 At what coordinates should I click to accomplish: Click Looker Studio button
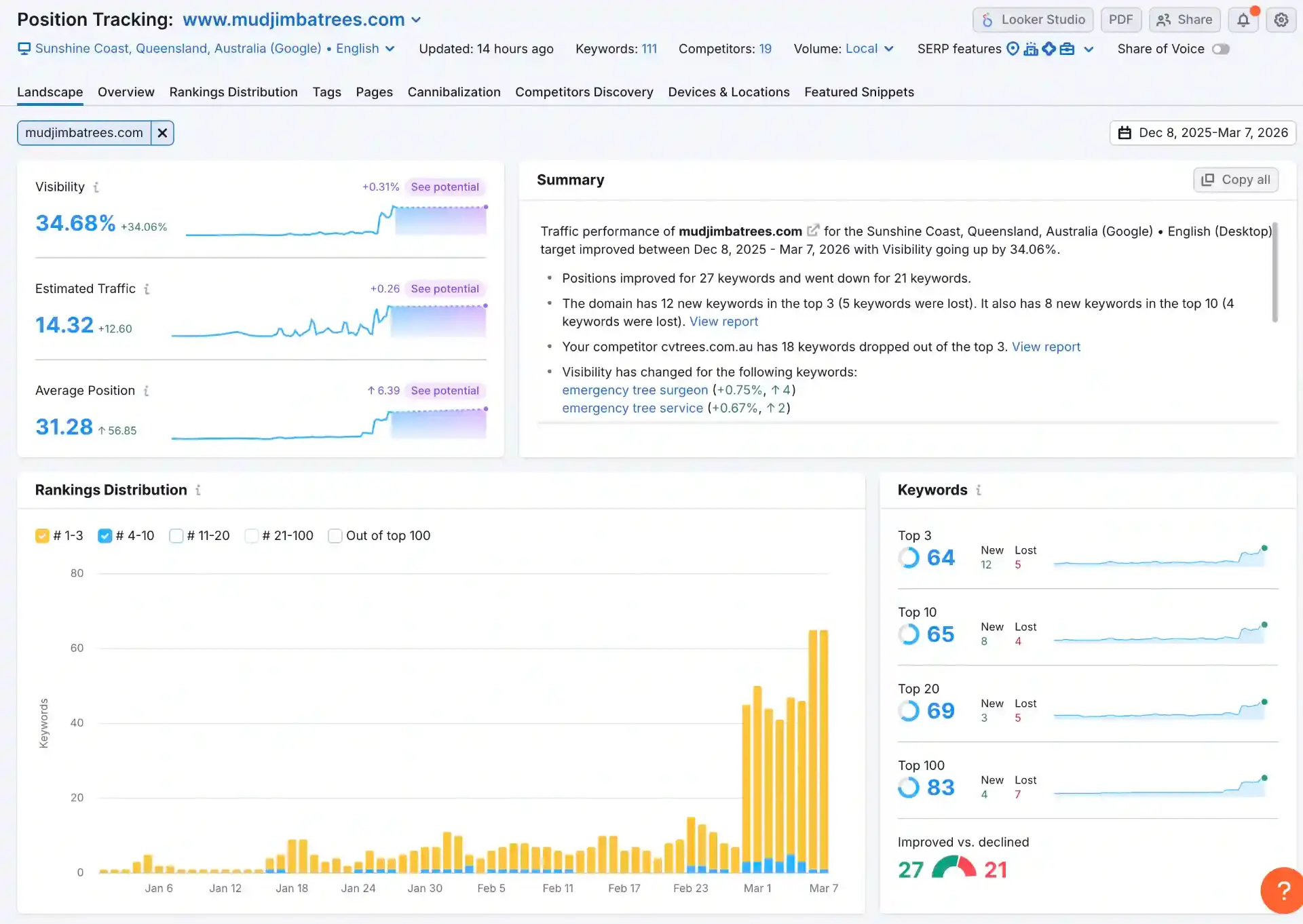click(1033, 20)
